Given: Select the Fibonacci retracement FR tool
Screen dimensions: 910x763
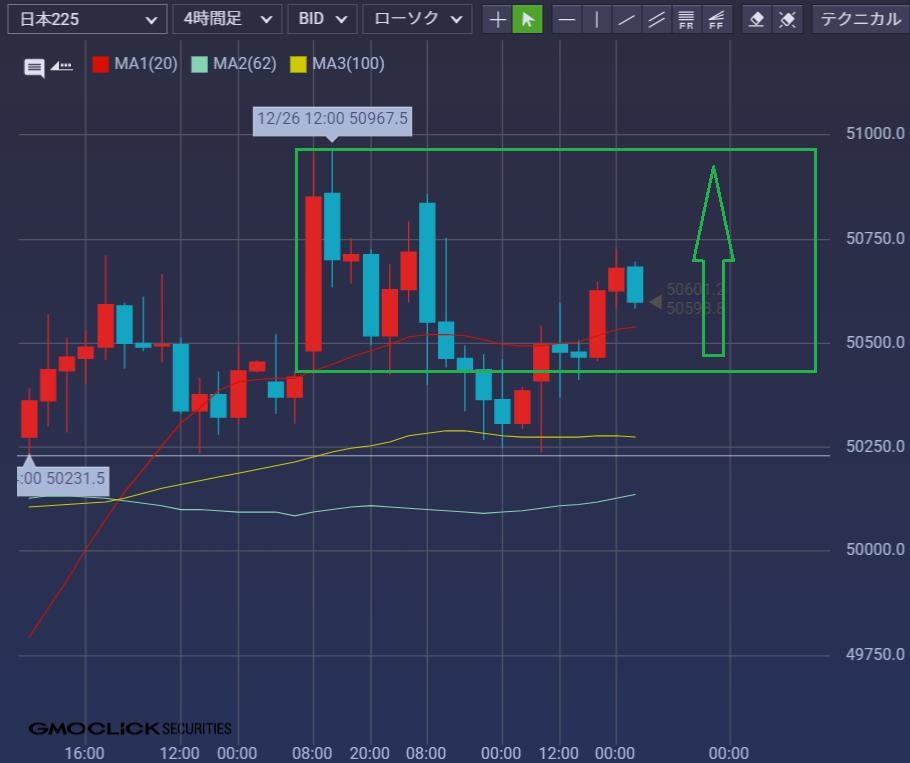Looking at the screenshot, I should coord(687,19).
